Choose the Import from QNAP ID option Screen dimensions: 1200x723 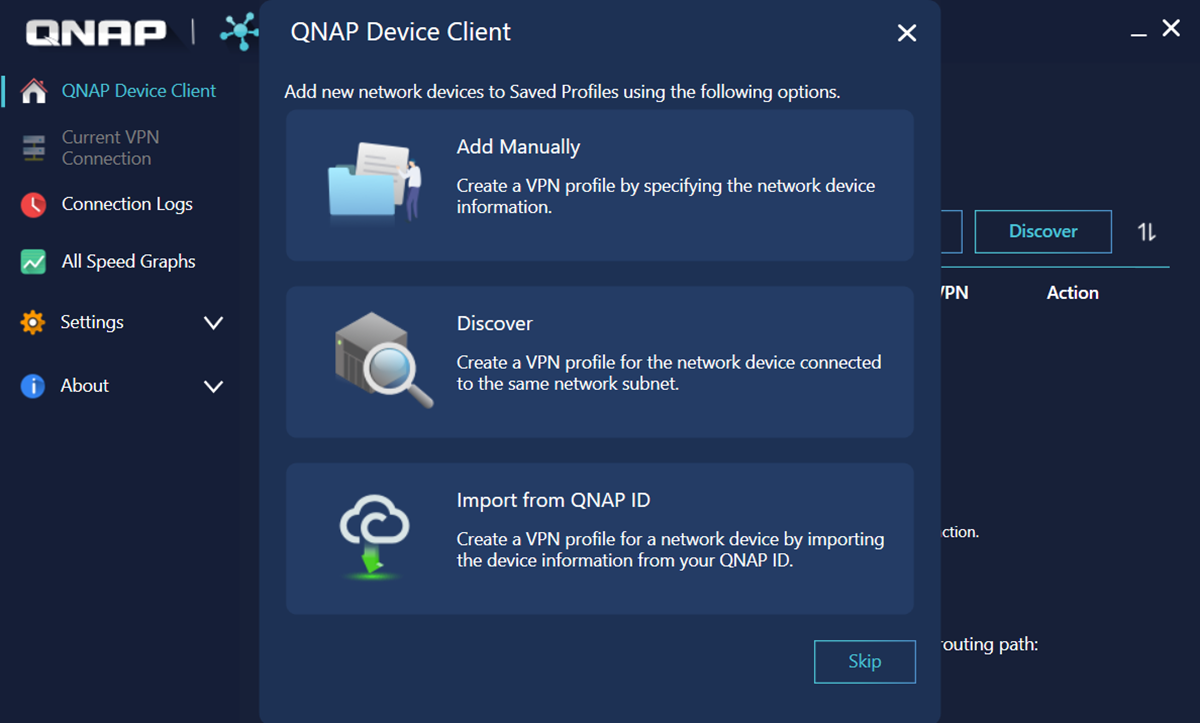point(600,537)
